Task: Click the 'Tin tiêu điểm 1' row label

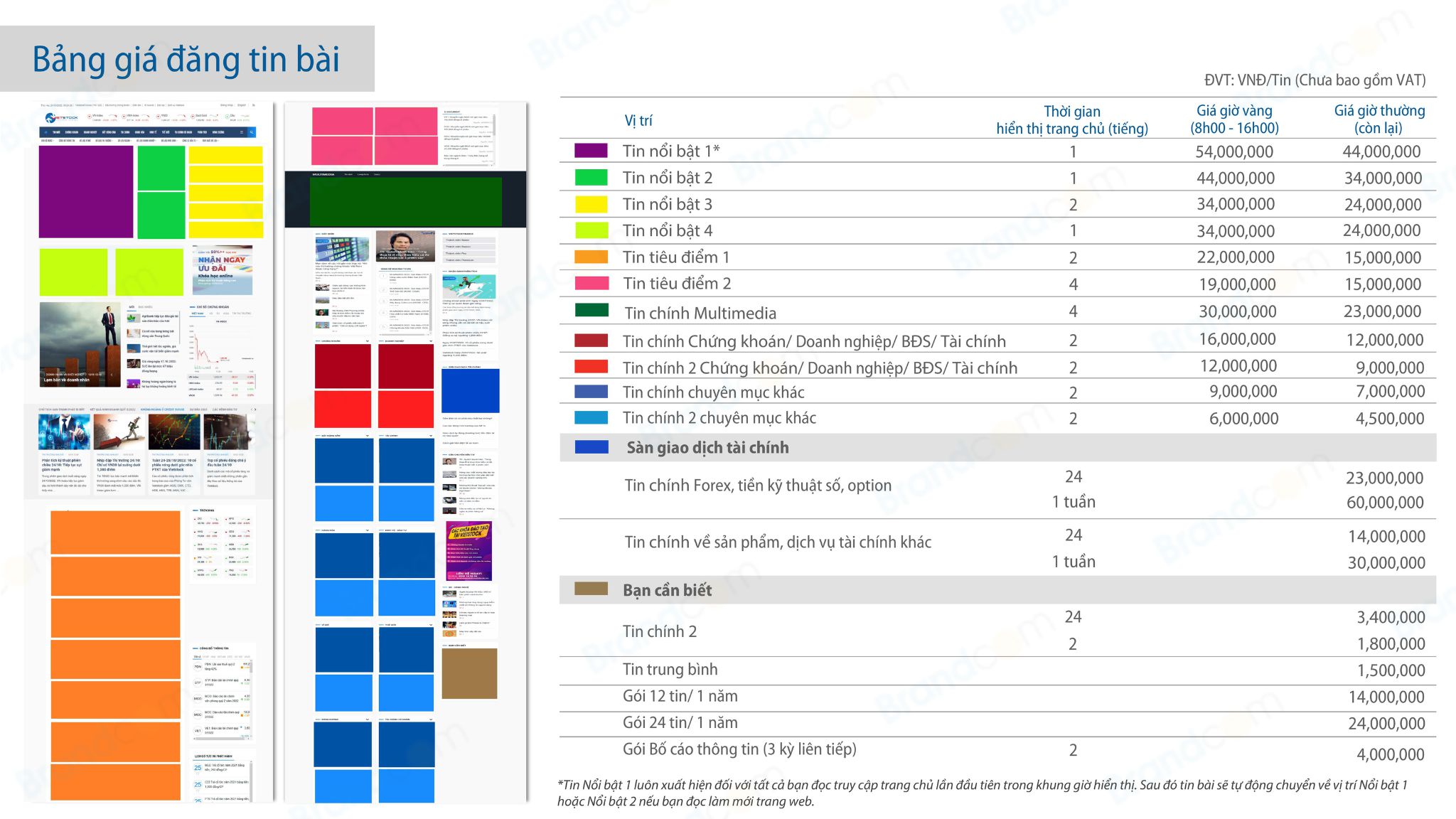Action: point(676,257)
